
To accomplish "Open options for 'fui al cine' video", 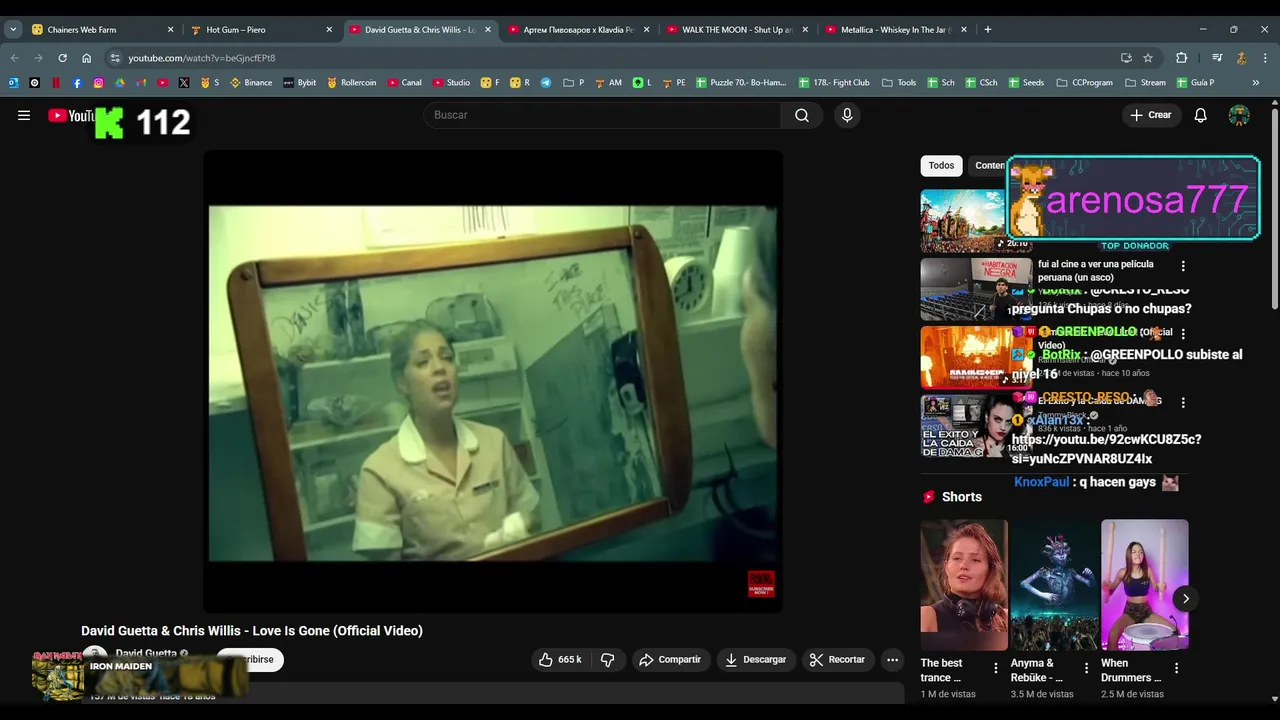I will point(1183,266).
